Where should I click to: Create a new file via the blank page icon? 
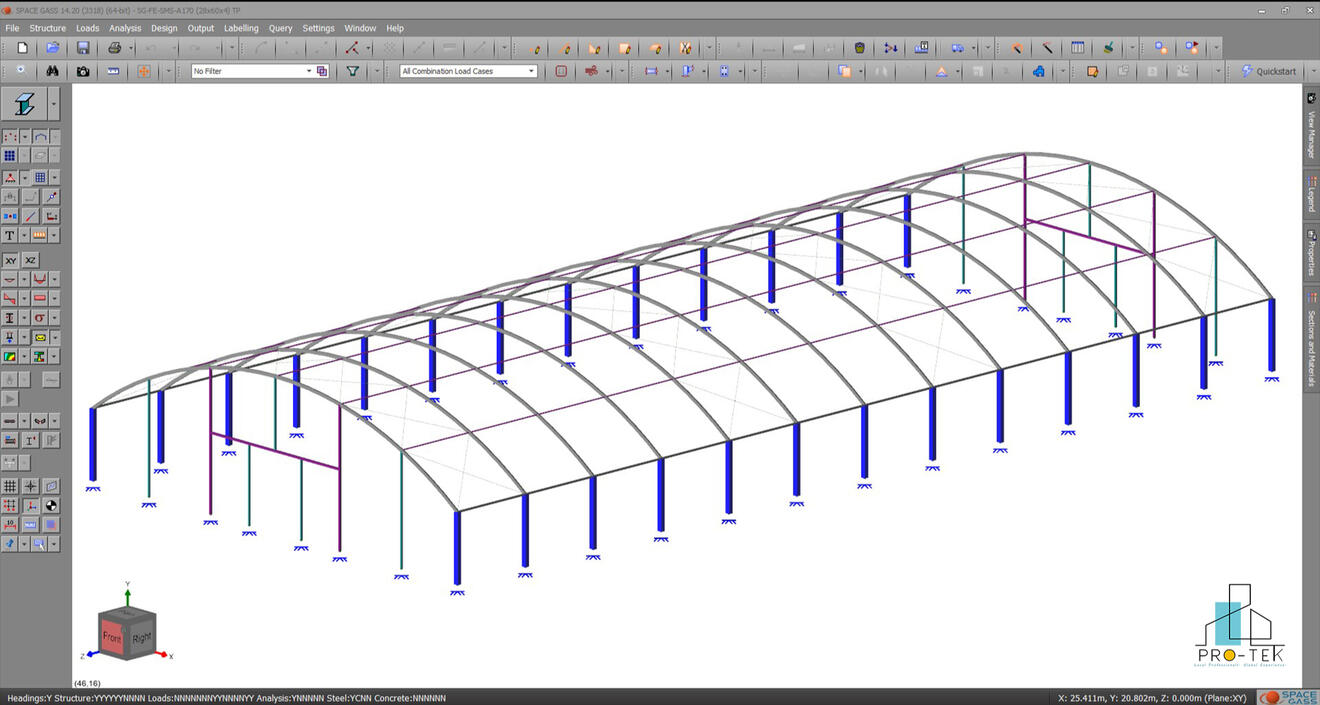[19, 47]
